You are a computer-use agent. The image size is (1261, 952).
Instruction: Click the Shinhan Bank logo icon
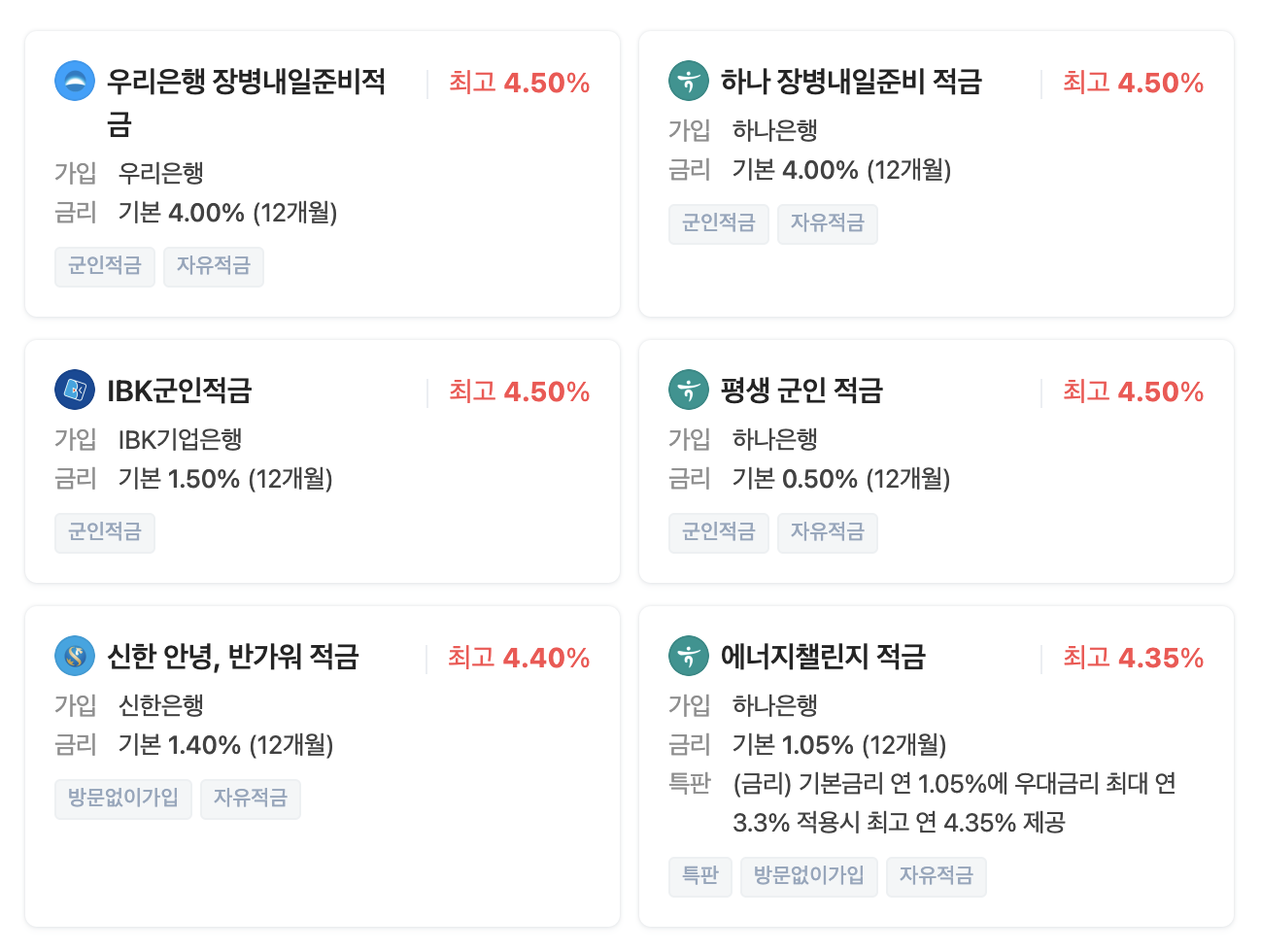73,656
